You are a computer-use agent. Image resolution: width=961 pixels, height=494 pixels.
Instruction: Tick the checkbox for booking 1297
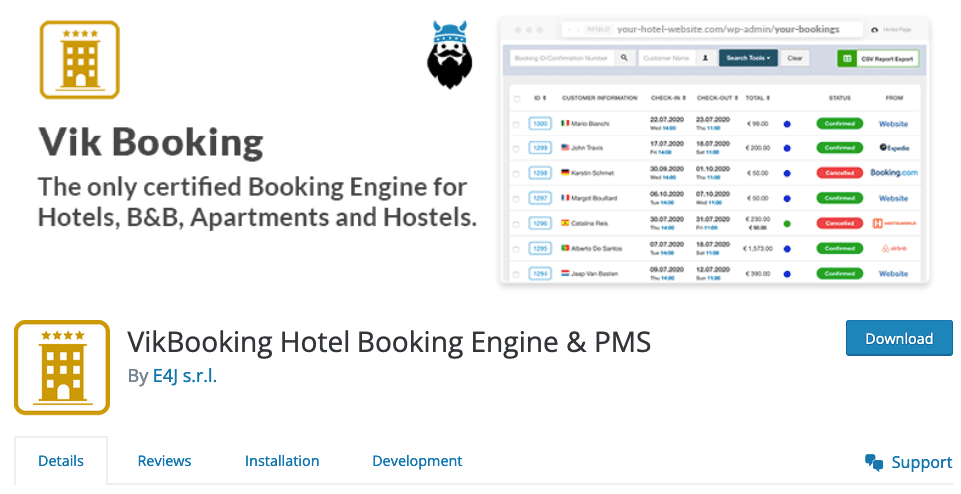click(516, 199)
